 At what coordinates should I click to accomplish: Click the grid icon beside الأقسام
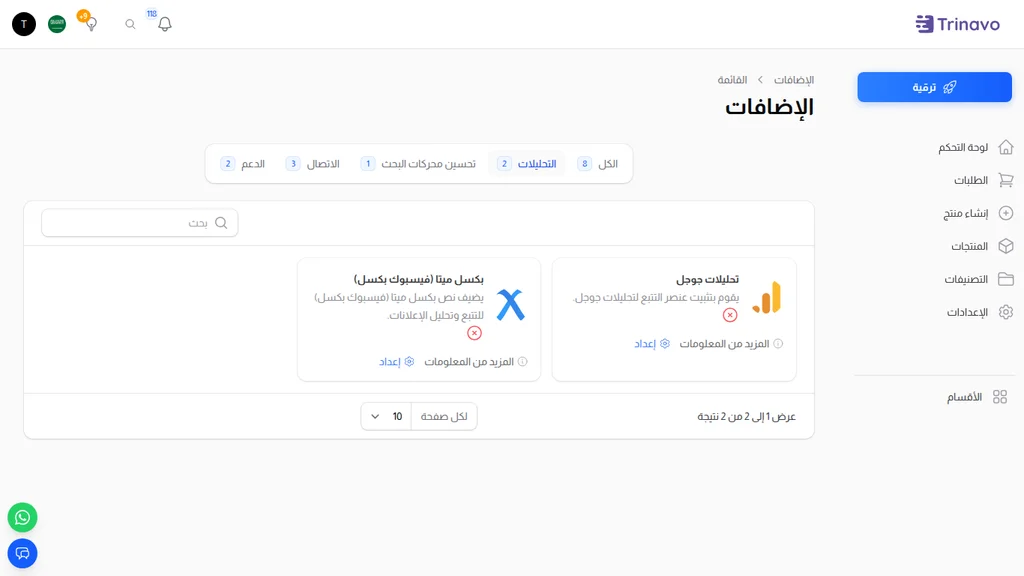(x=1000, y=397)
